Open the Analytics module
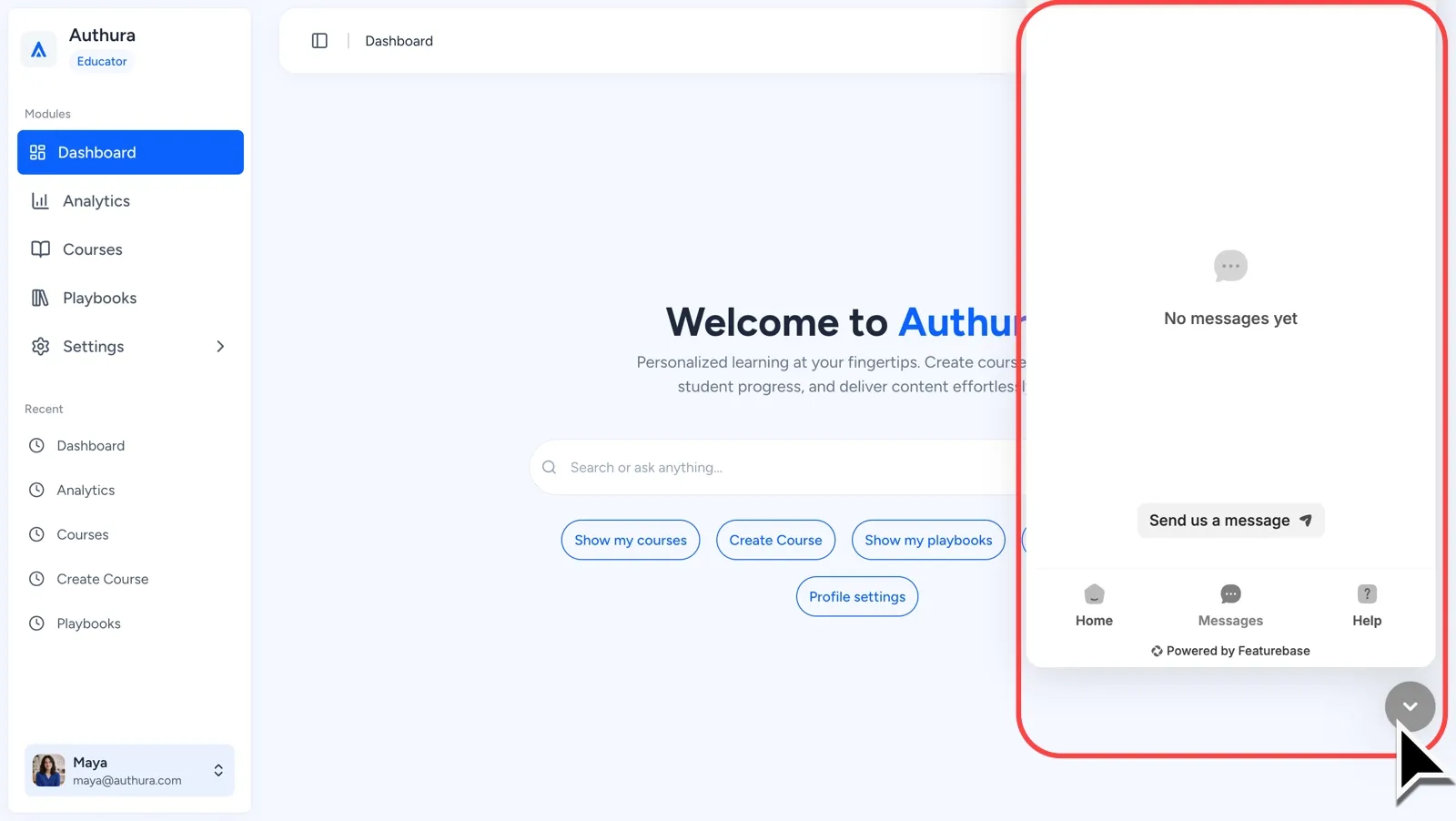1456x821 pixels. [x=130, y=201]
